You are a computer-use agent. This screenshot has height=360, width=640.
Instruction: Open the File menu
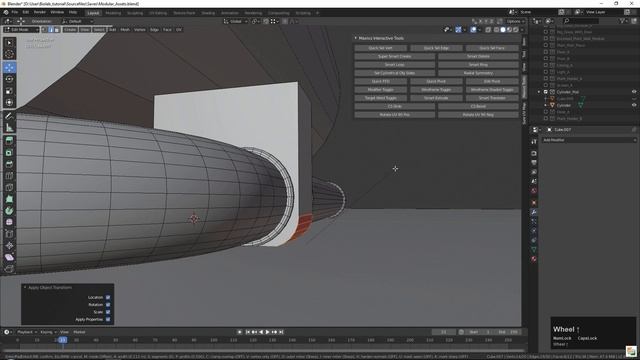click(x=15, y=12)
